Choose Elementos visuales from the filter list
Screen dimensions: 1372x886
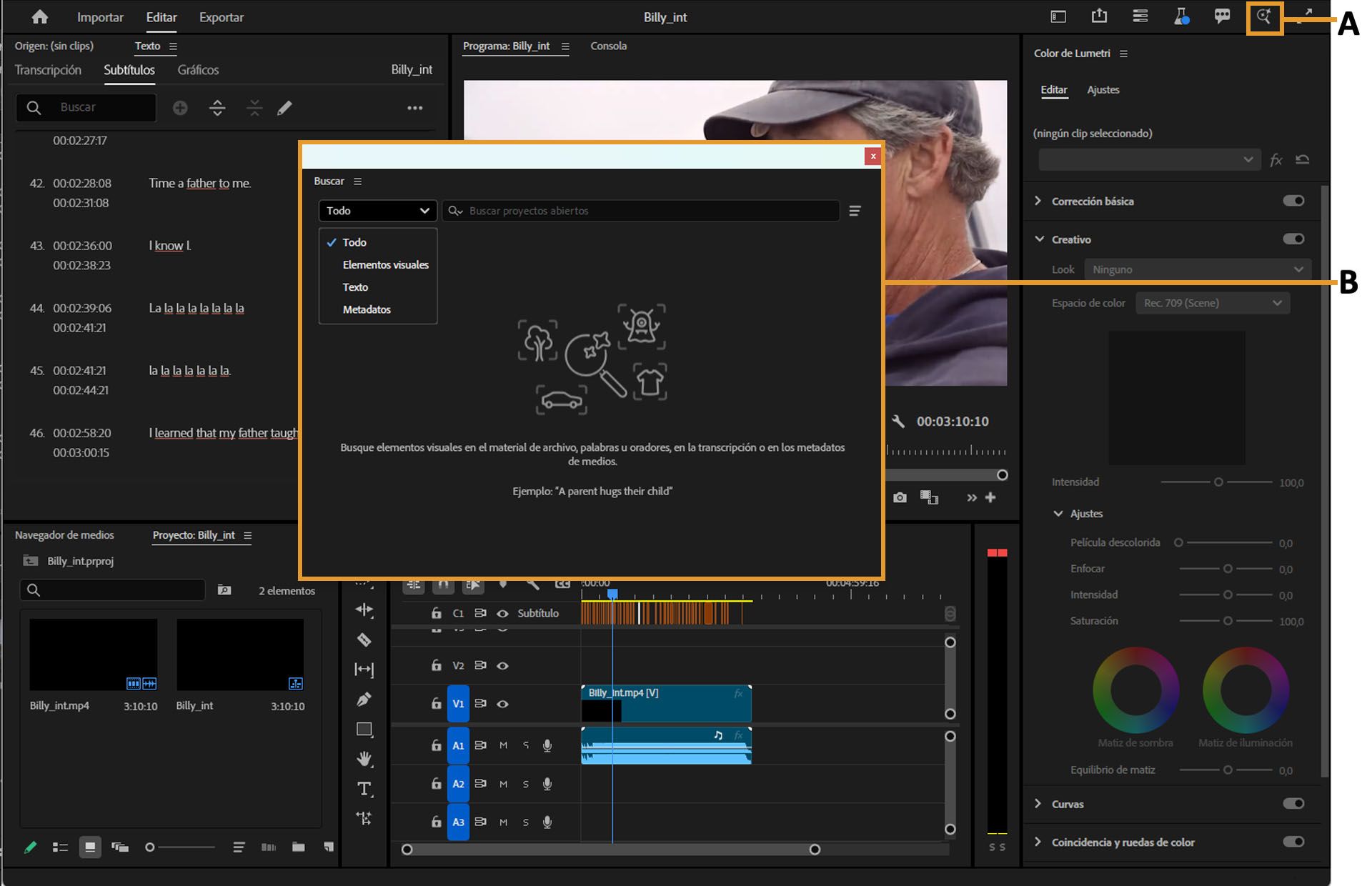point(385,264)
